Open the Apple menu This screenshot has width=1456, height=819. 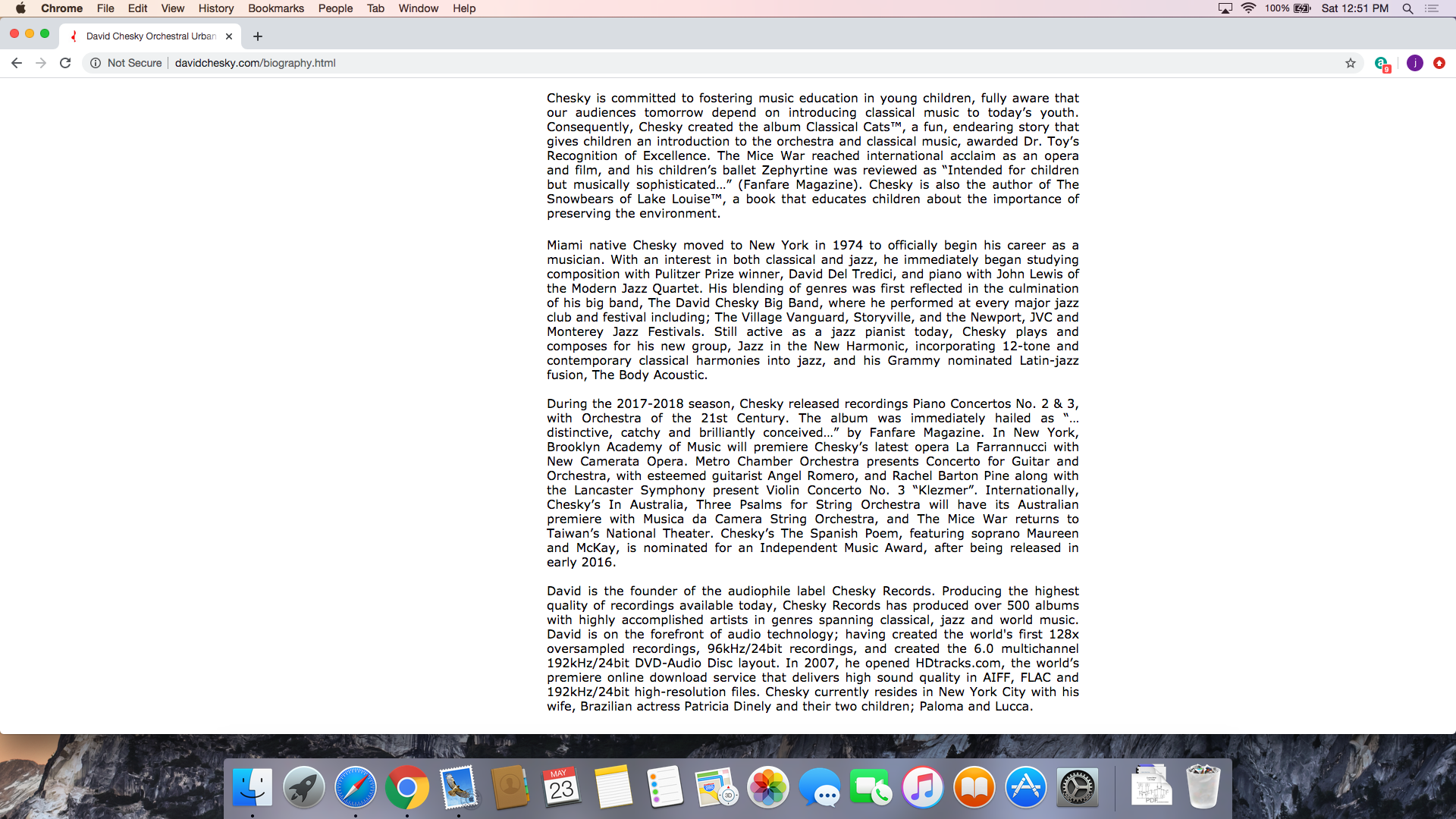click(20, 8)
